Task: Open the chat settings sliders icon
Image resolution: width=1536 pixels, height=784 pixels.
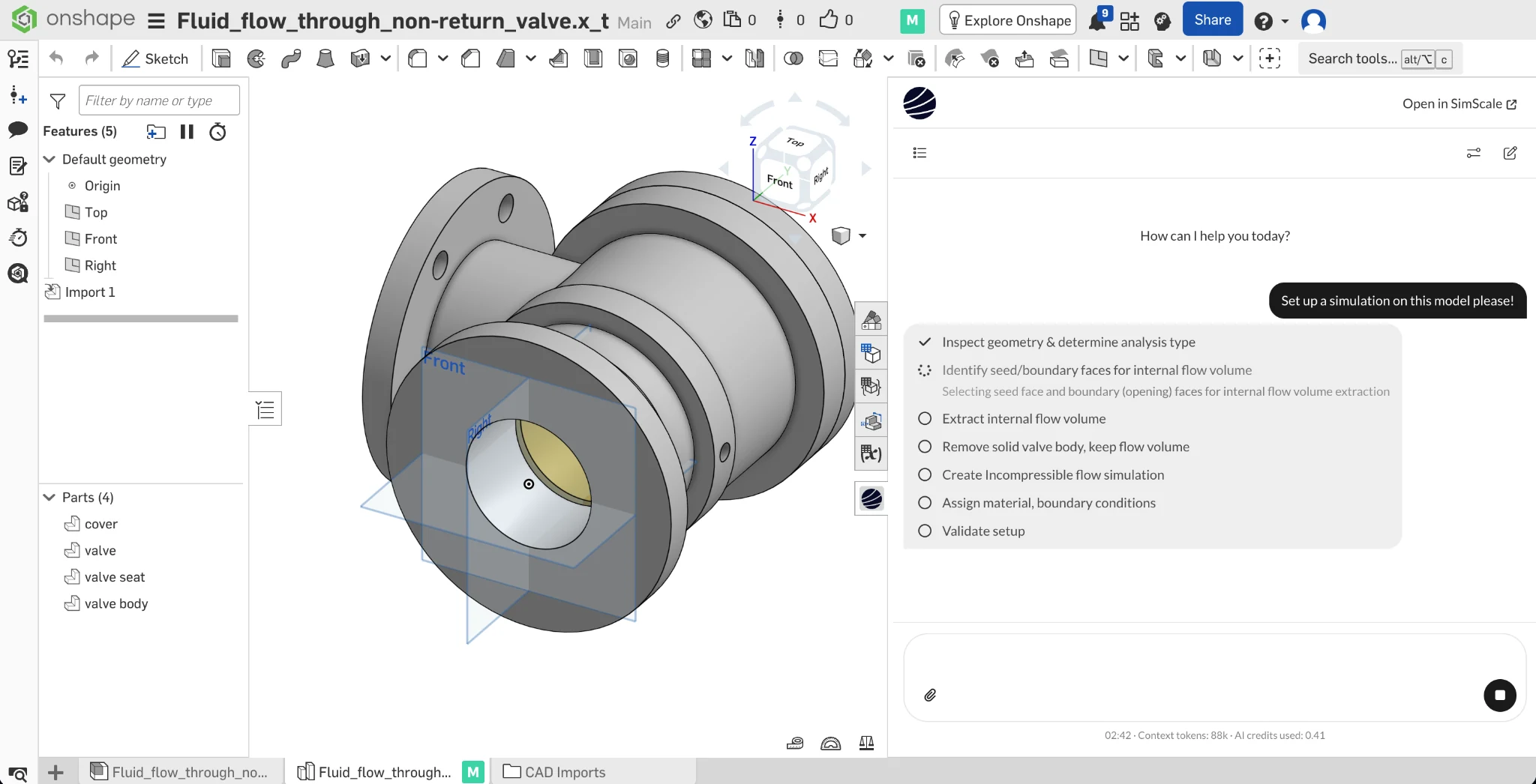Action: pyautogui.click(x=1474, y=153)
